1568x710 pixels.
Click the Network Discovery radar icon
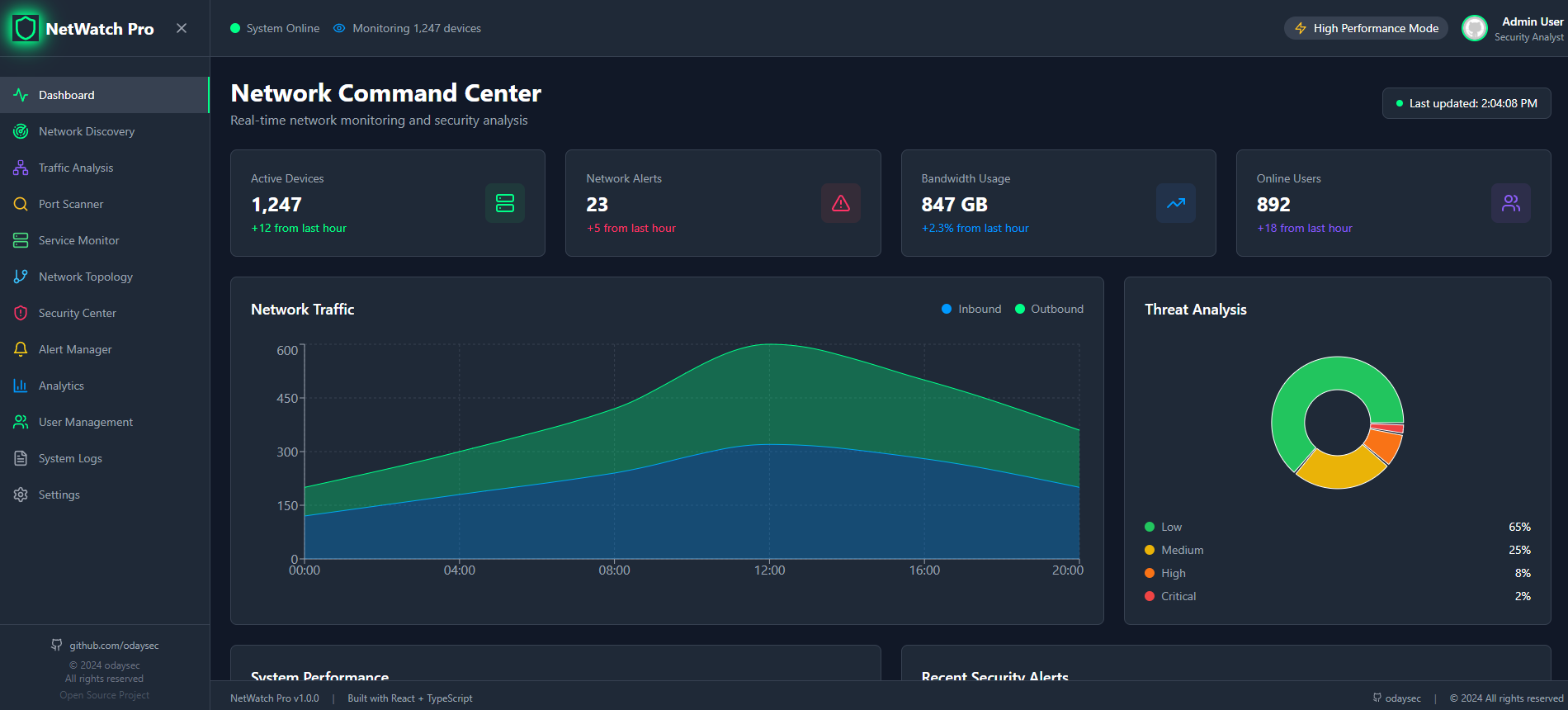pos(21,131)
